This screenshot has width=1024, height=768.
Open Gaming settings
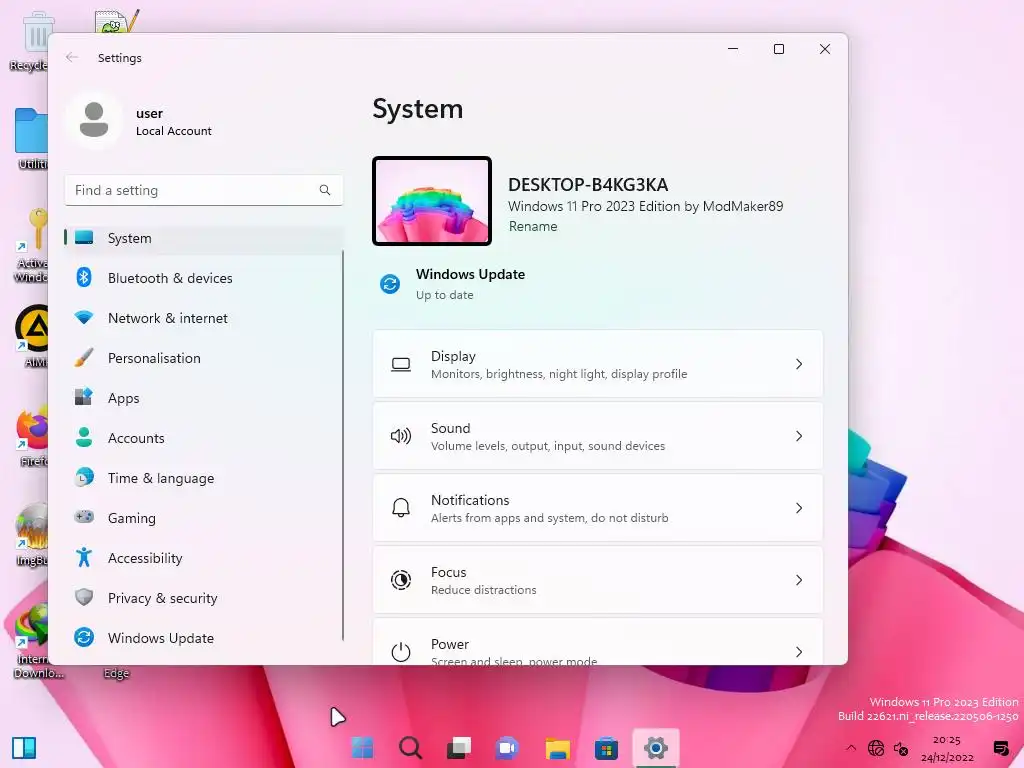(x=204, y=518)
